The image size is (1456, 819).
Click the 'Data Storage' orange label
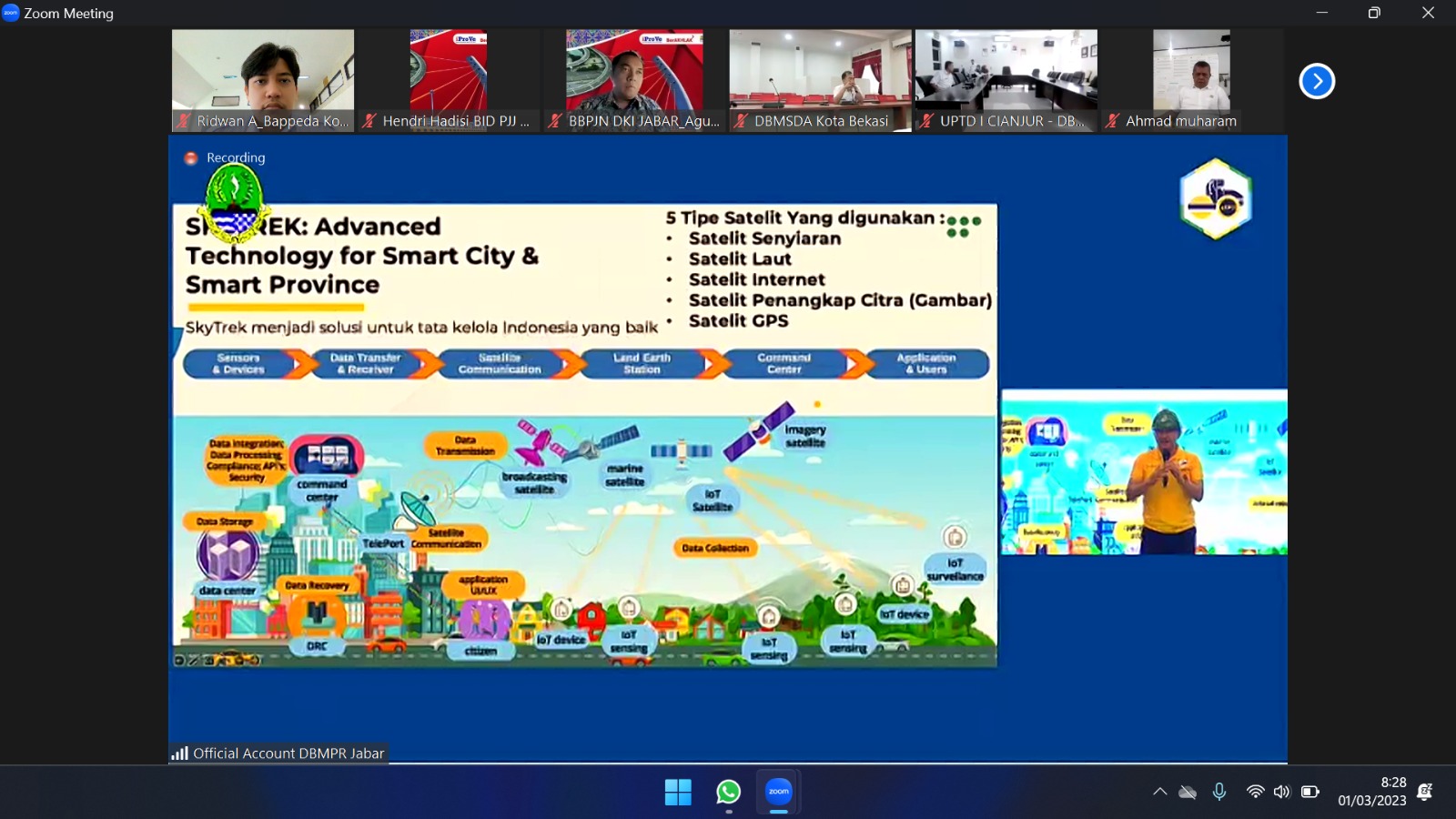(225, 521)
